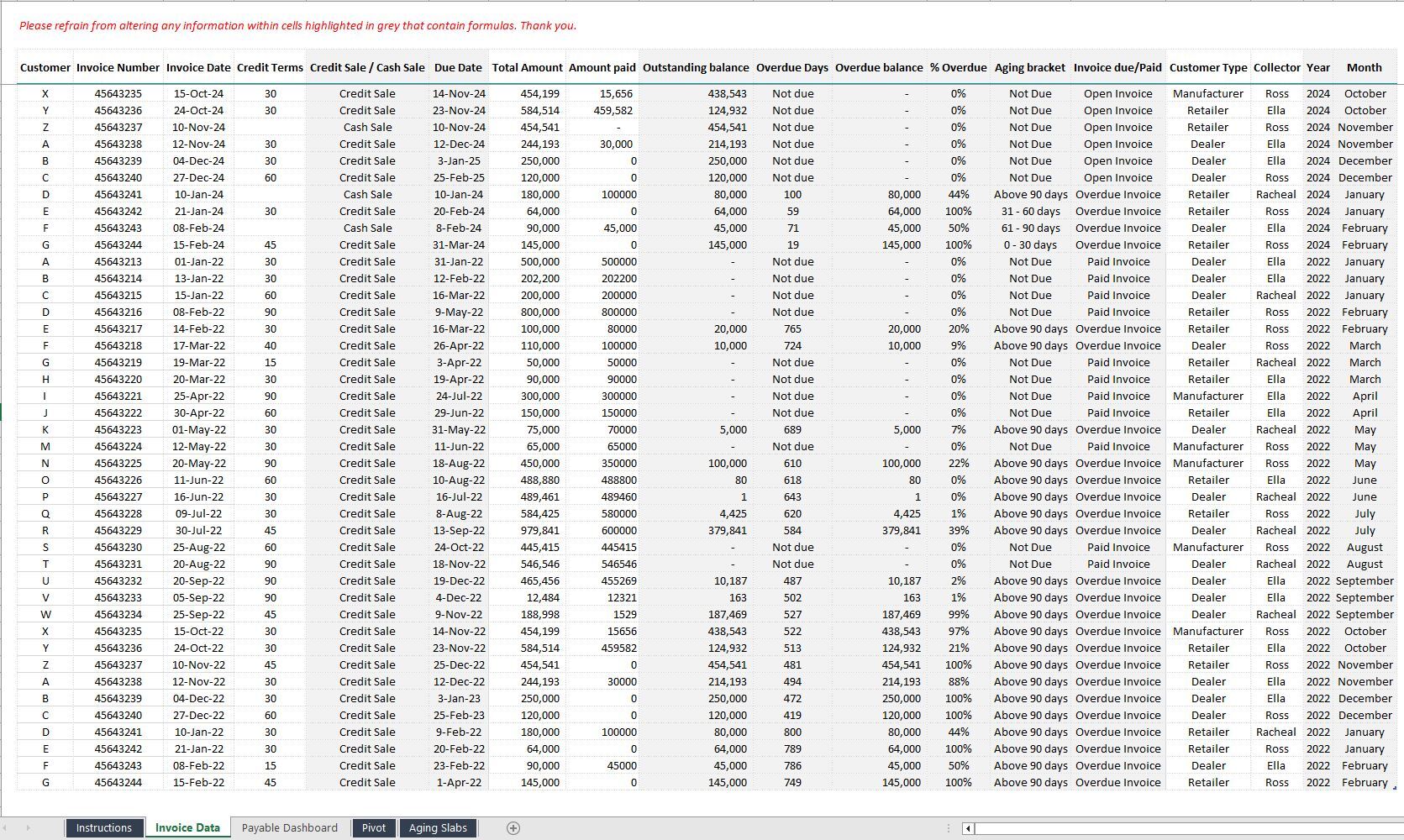Screen dimensions: 1404x840
Task: Click the outstanding balance cell 379,841 in Outstanding balance column
Action: [x=696, y=530]
